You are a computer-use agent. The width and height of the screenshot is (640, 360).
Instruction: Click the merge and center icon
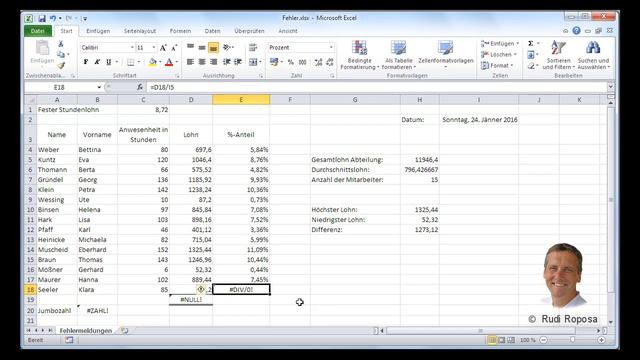[x=253, y=62]
